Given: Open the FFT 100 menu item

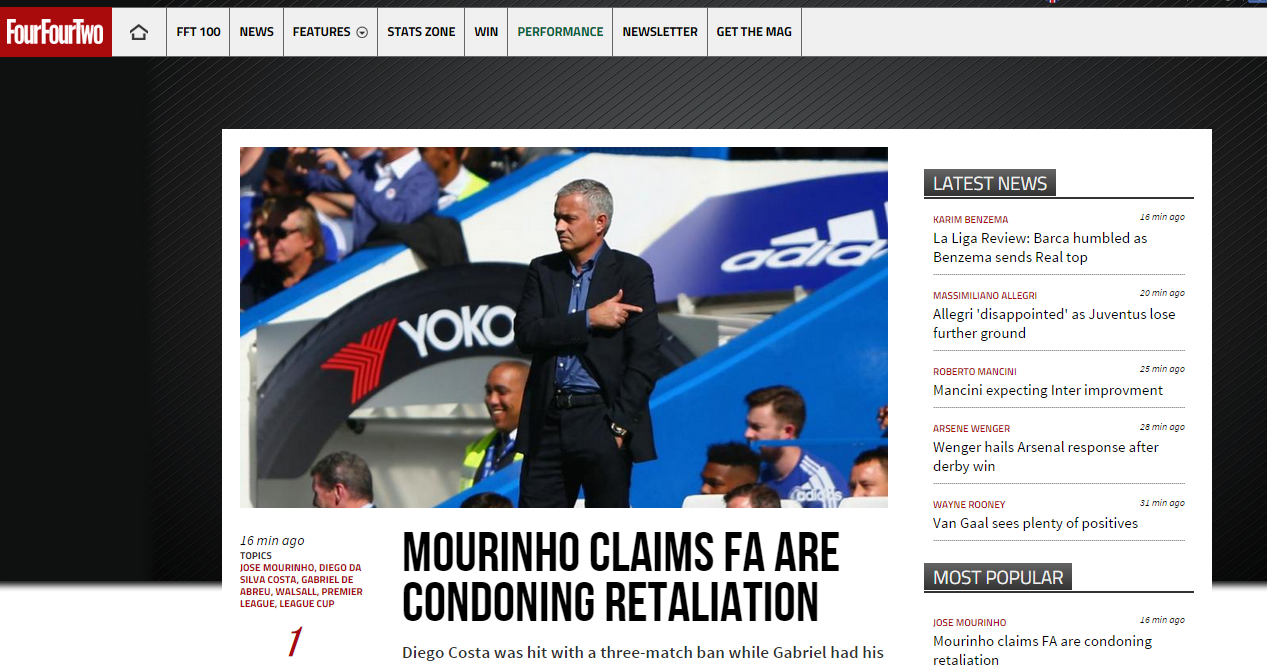Looking at the screenshot, I should 198,32.
